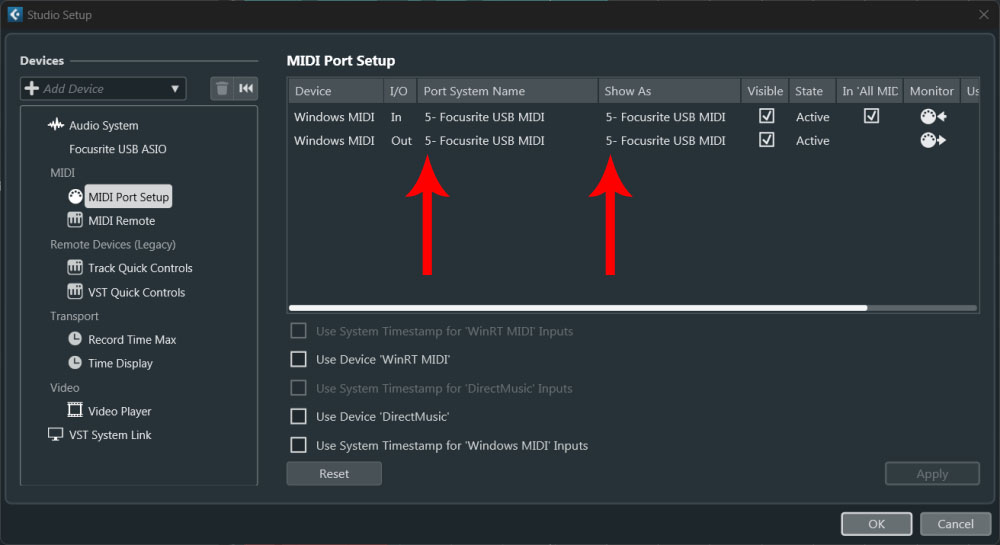Open the Add Device dropdown

pos(103,89)
